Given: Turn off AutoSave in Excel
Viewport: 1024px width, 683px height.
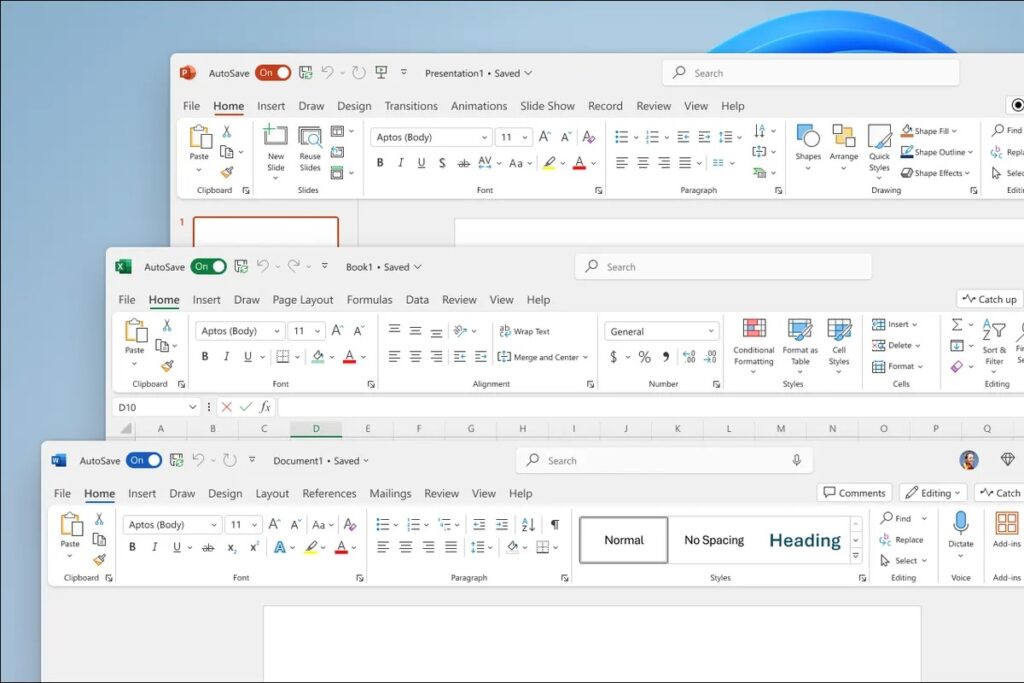Looking at the screenshot, I should point(208,266).
